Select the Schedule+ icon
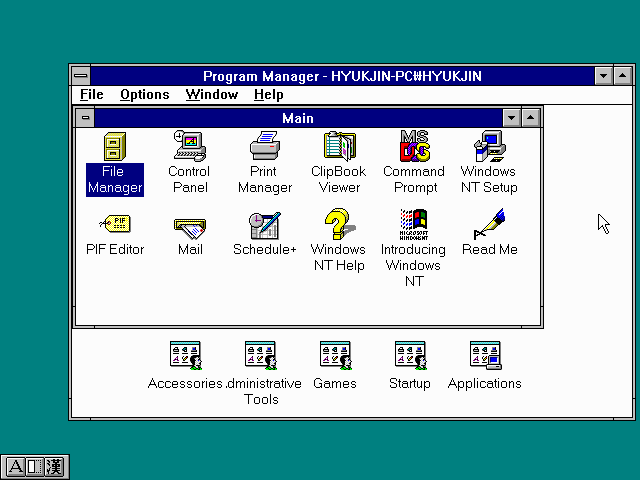This screenshot has width=640, height=480. click(x=265, y=225)
